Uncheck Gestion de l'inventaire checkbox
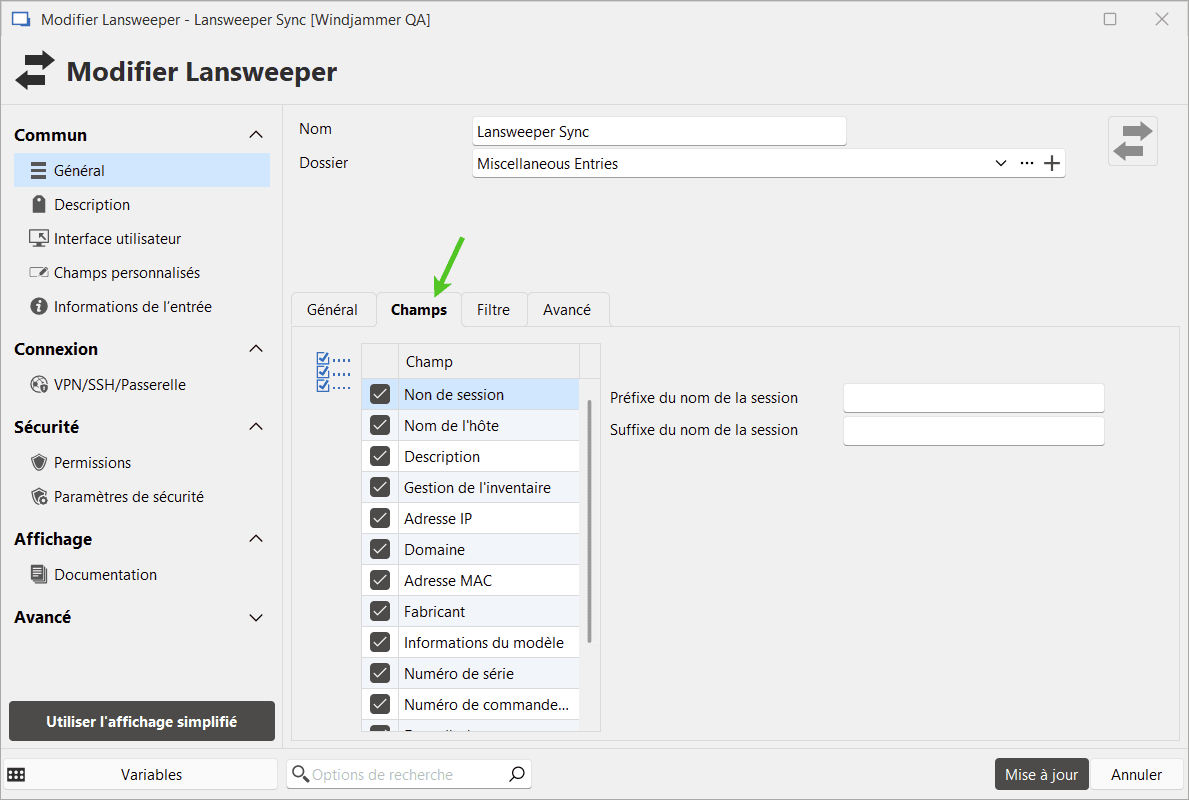1189x800 pixels. pos(380,488)
